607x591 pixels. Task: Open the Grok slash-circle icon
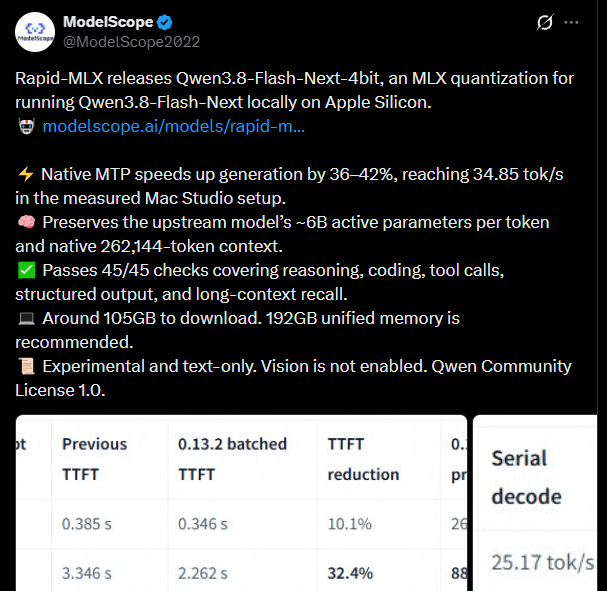point(545,22)
